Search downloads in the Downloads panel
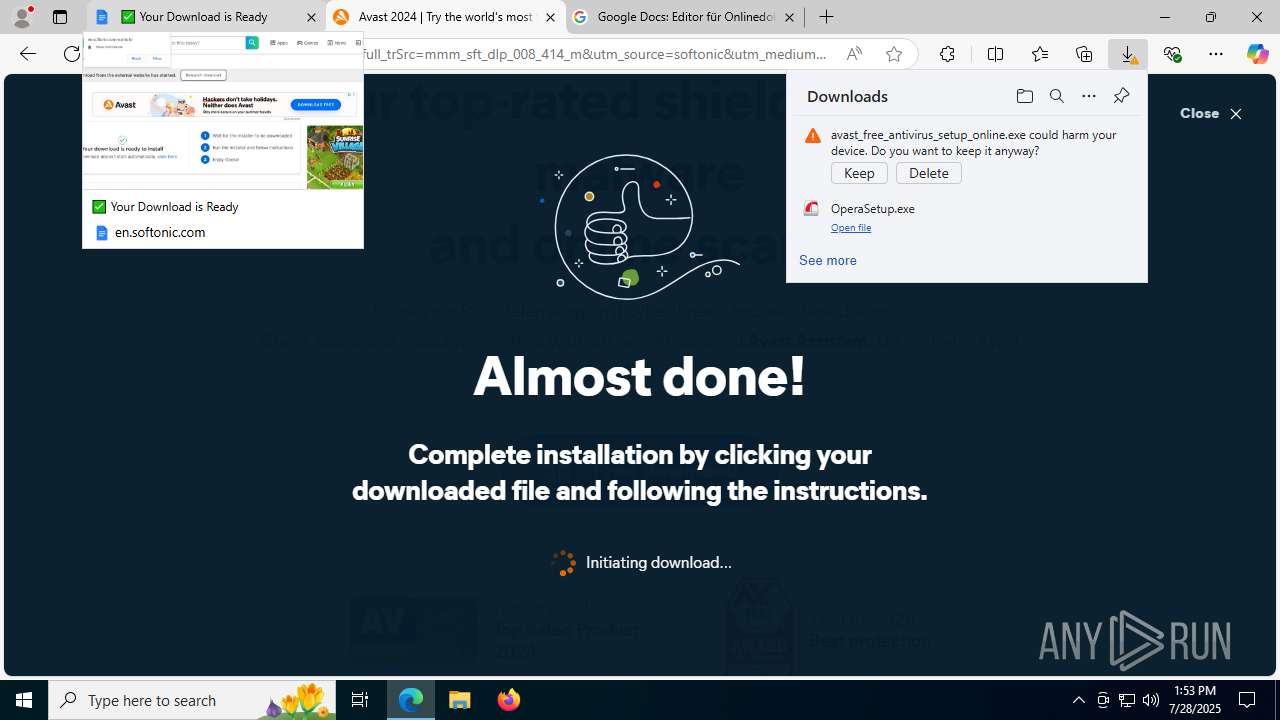 1056,96
